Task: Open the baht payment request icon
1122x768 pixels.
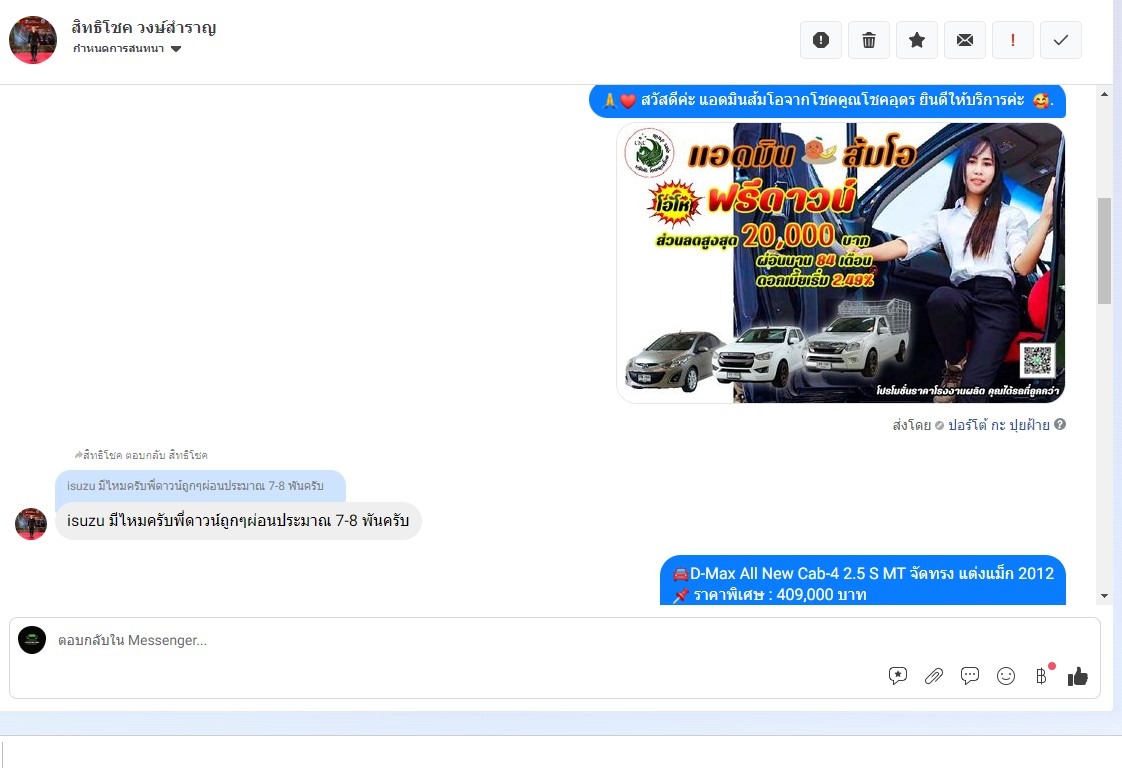Action: point(1042,676)
